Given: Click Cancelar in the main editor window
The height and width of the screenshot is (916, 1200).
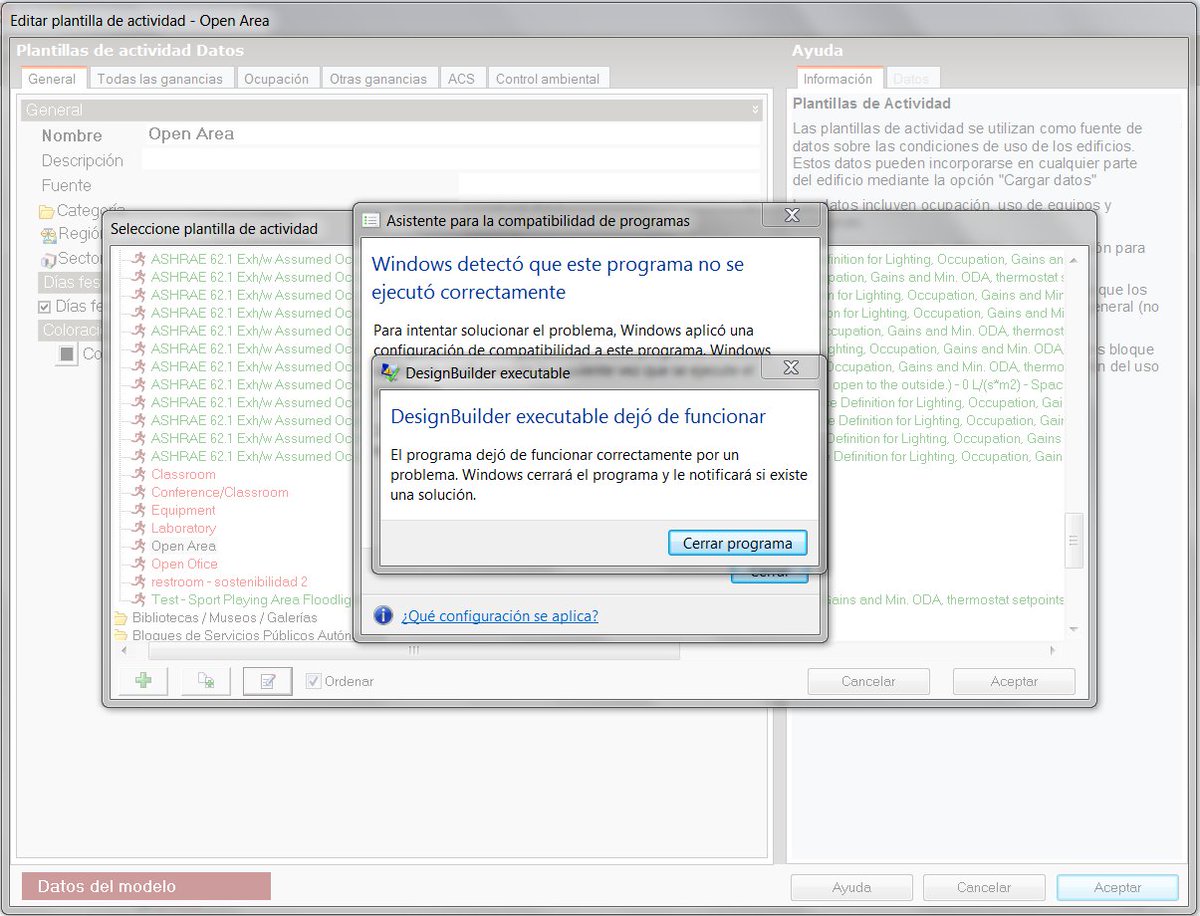Looking at the screenshot, I should (984, 887).
